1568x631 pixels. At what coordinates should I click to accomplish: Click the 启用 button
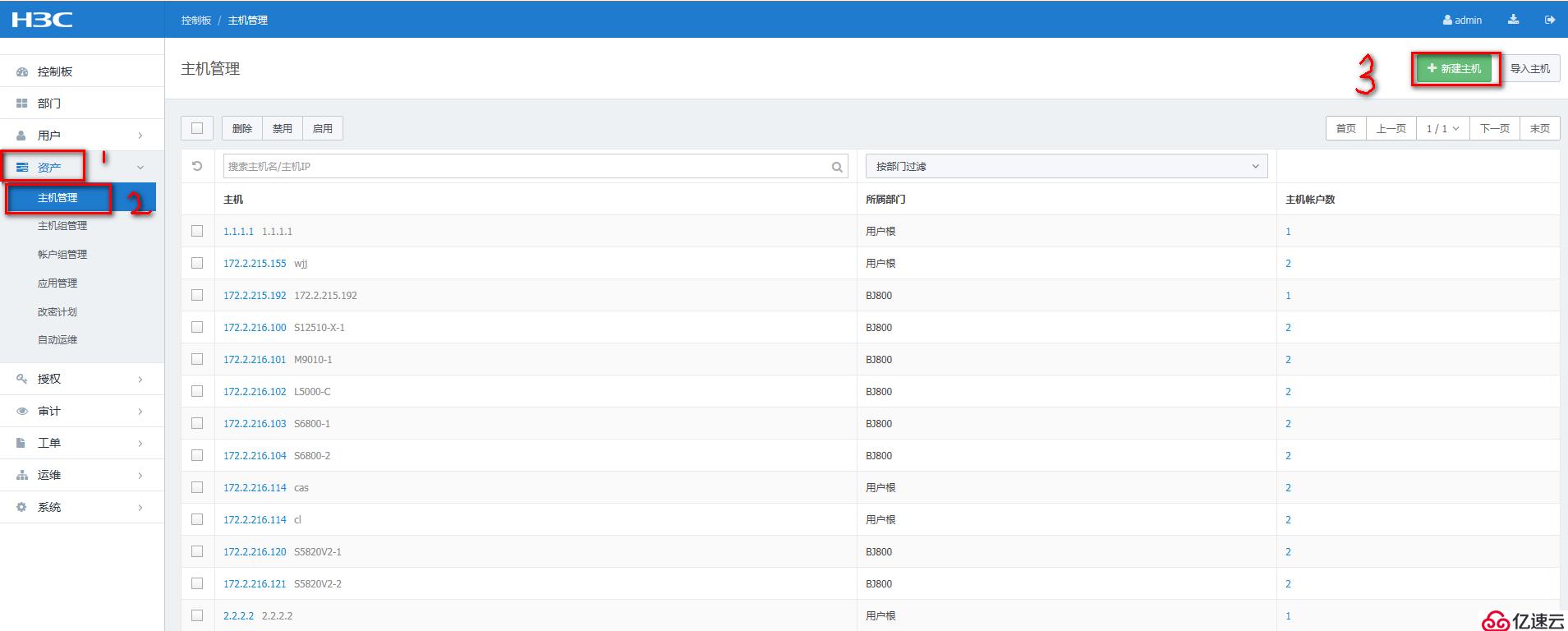(x=323, y=128)
